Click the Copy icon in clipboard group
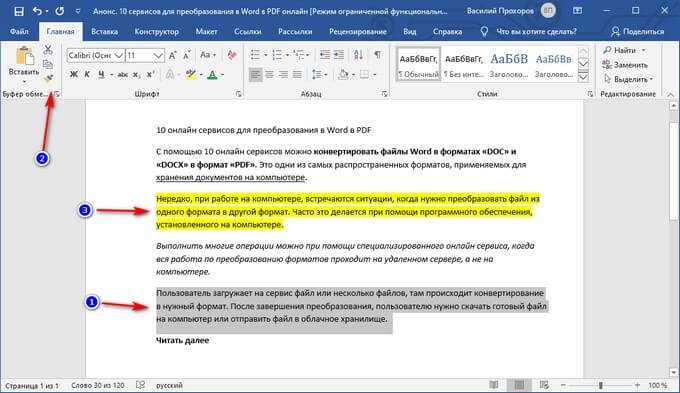 pyautogui.click(x=48, y=64)
